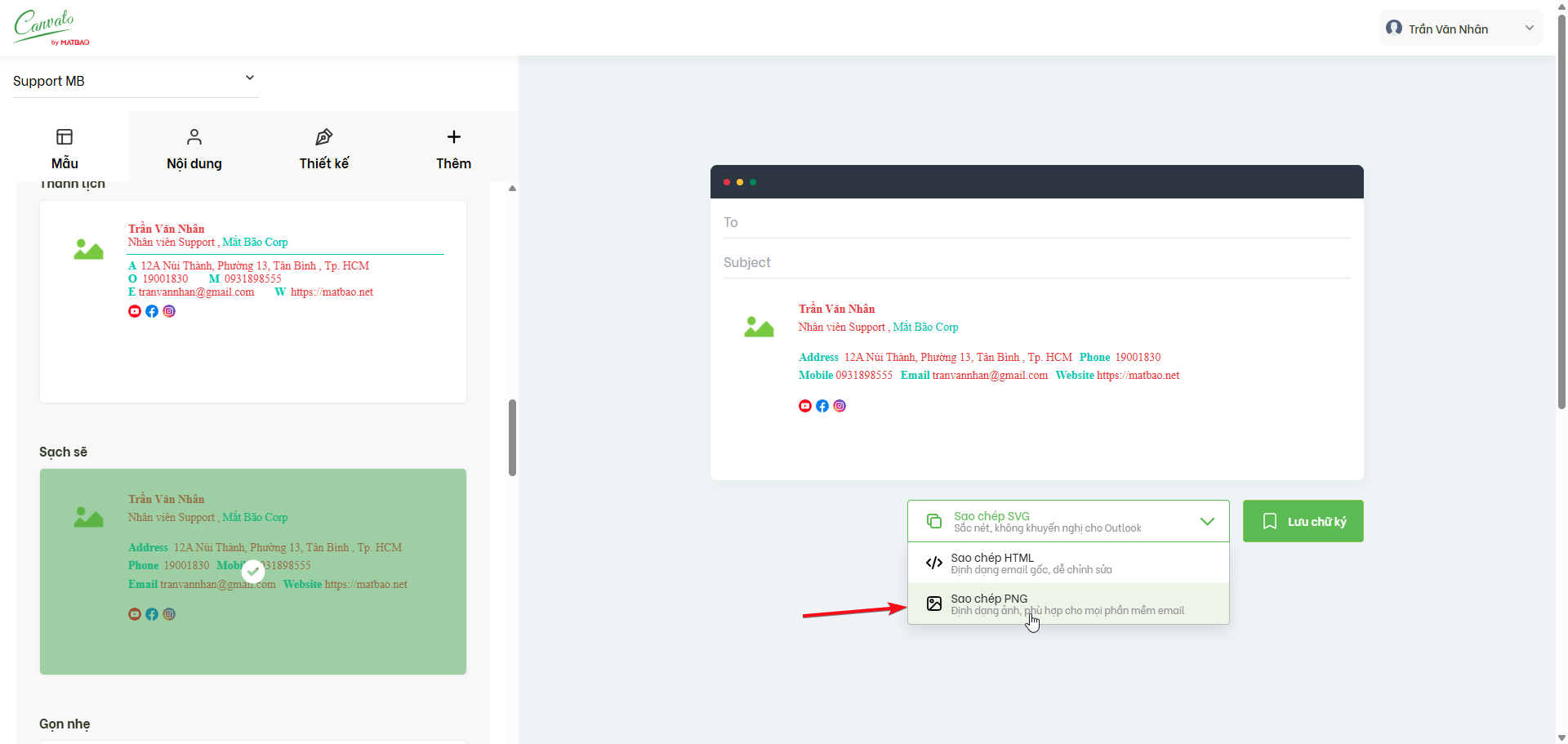Click the Lưu chữ ký button

1303,521
